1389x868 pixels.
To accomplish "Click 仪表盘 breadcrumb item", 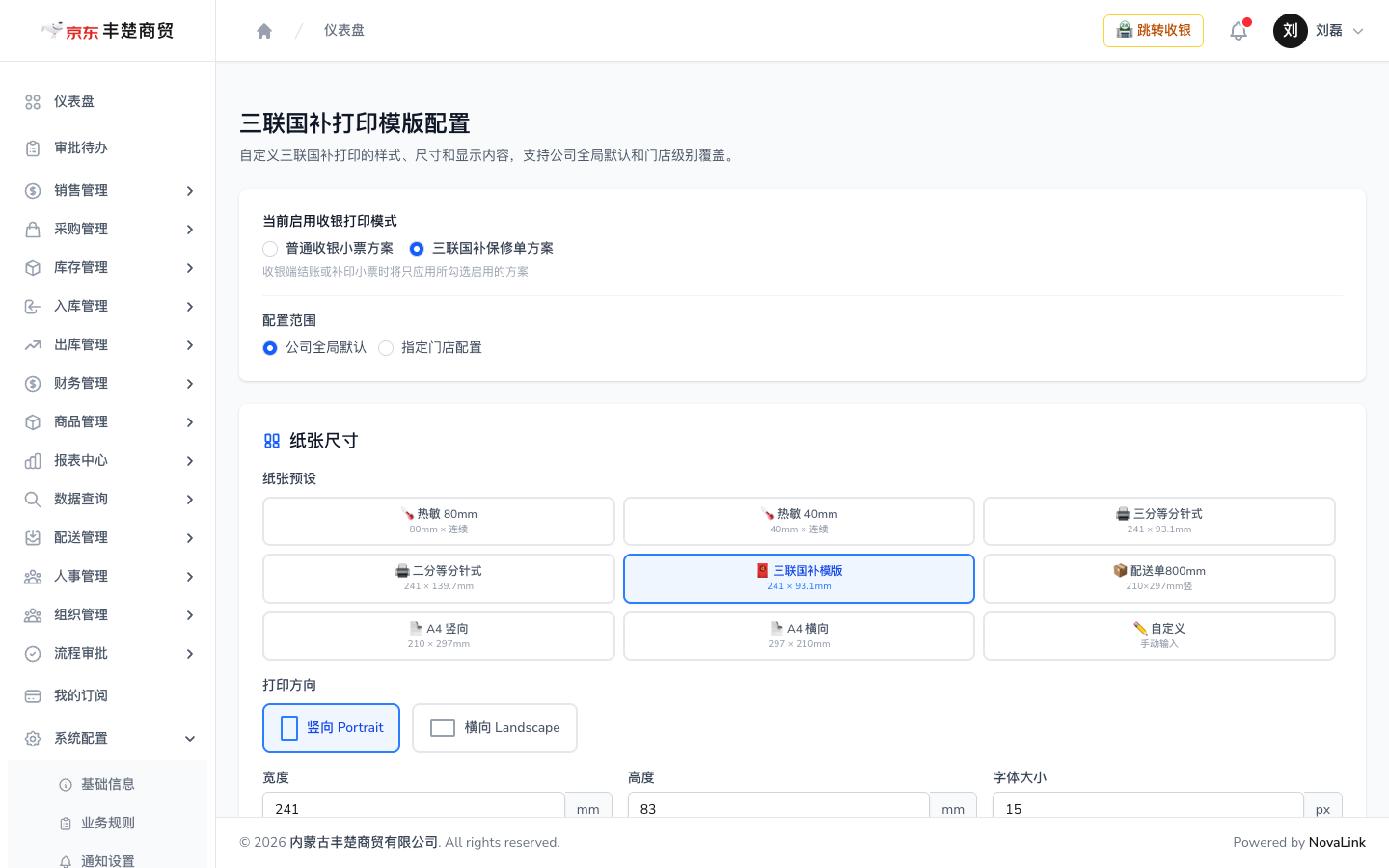I will point(344,31).
